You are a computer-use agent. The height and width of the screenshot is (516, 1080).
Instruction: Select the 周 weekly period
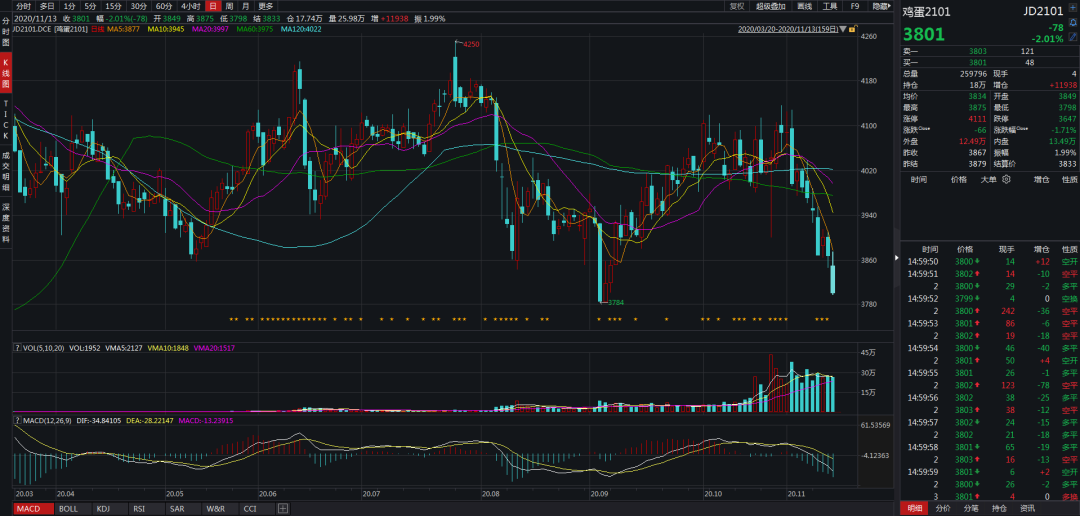(x=229, y=6)
